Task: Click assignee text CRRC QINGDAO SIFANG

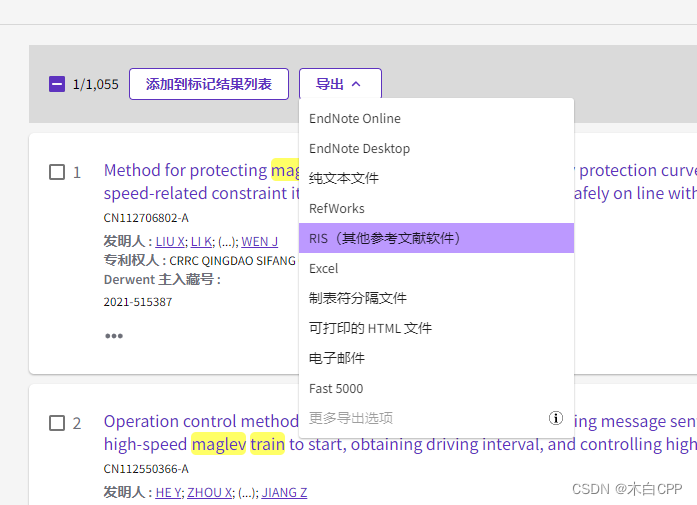Action: coord(232,261)
